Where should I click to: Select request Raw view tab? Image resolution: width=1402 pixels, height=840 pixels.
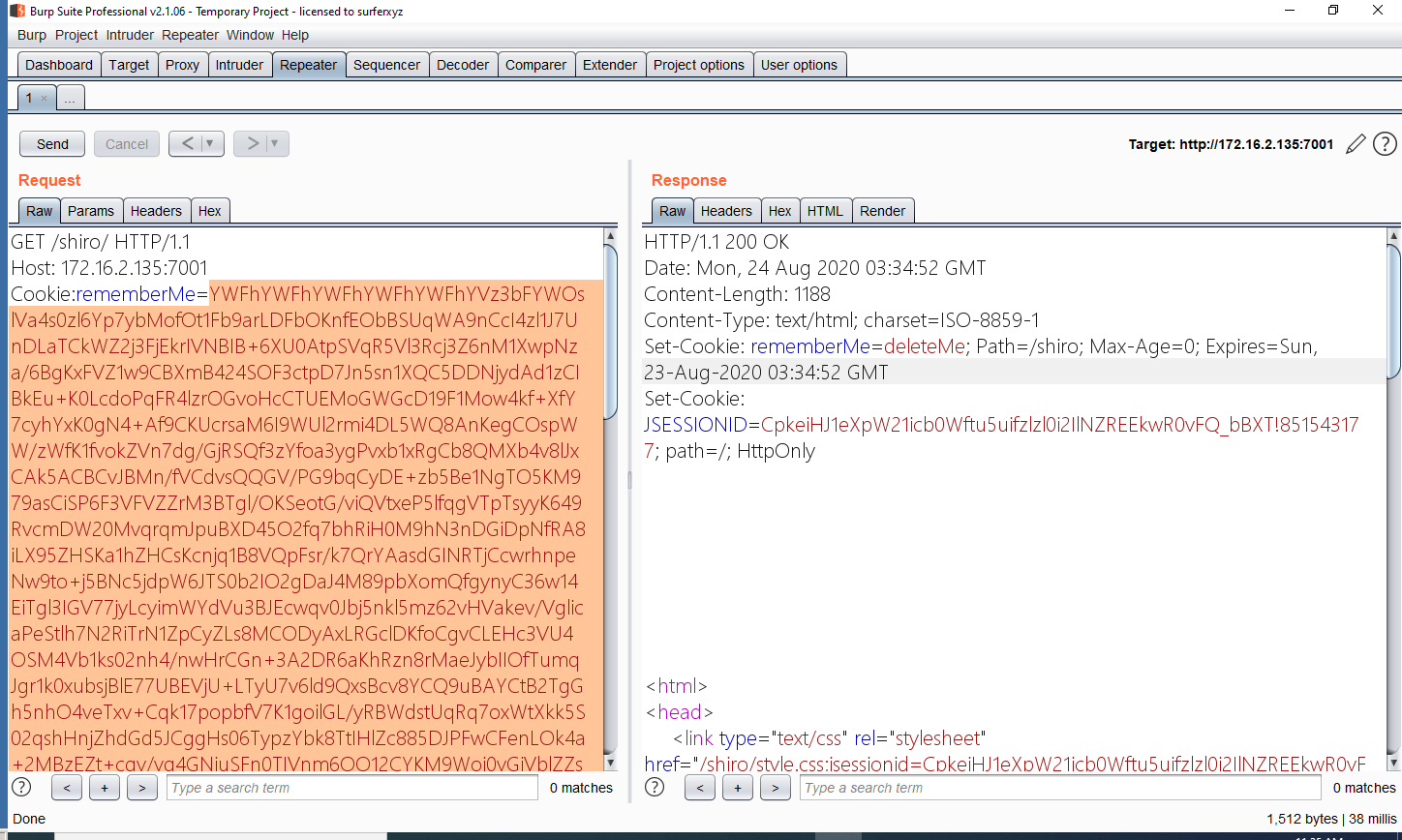(40, 211)
